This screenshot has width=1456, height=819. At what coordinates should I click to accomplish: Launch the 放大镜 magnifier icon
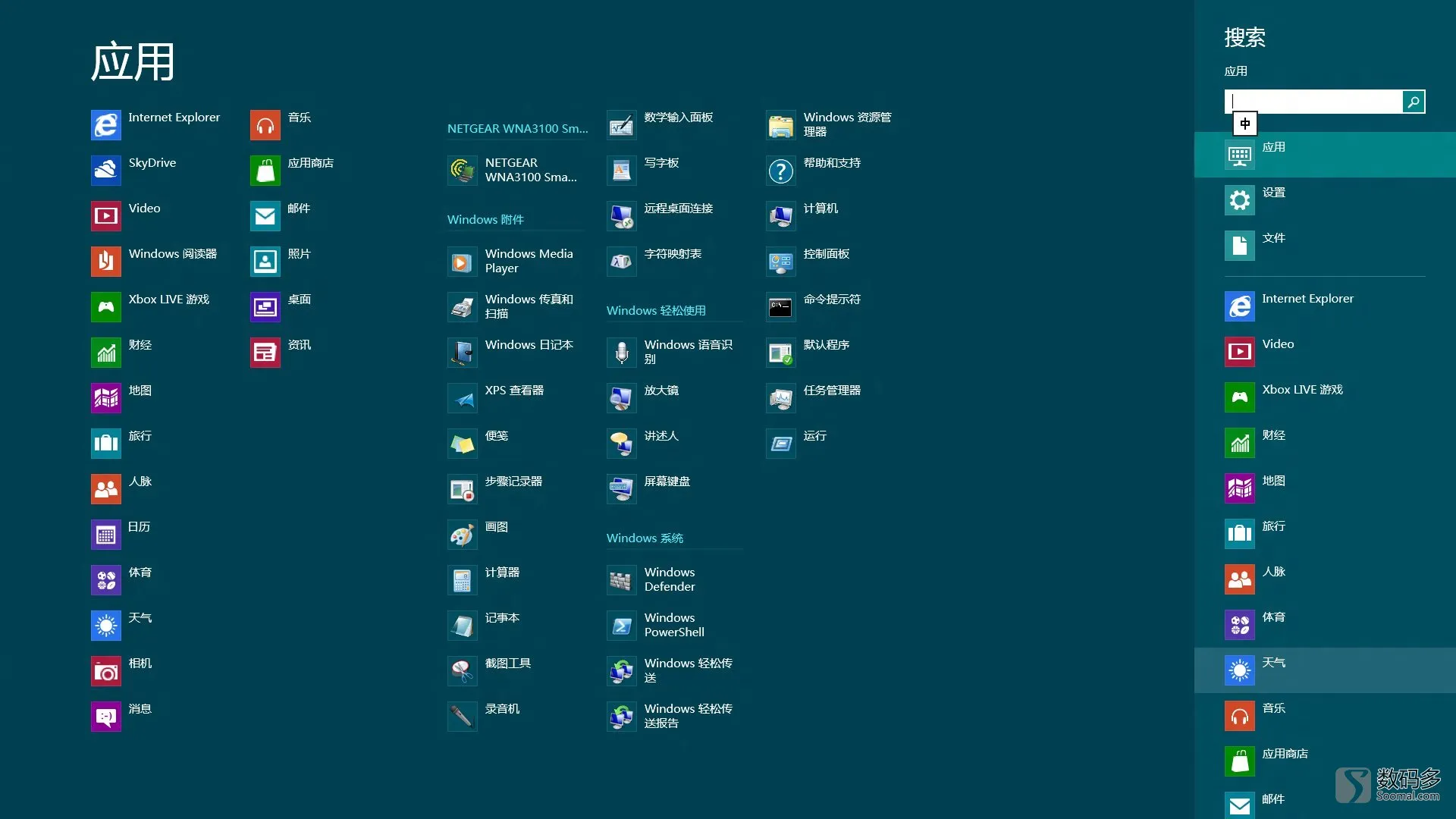[622, 398]
